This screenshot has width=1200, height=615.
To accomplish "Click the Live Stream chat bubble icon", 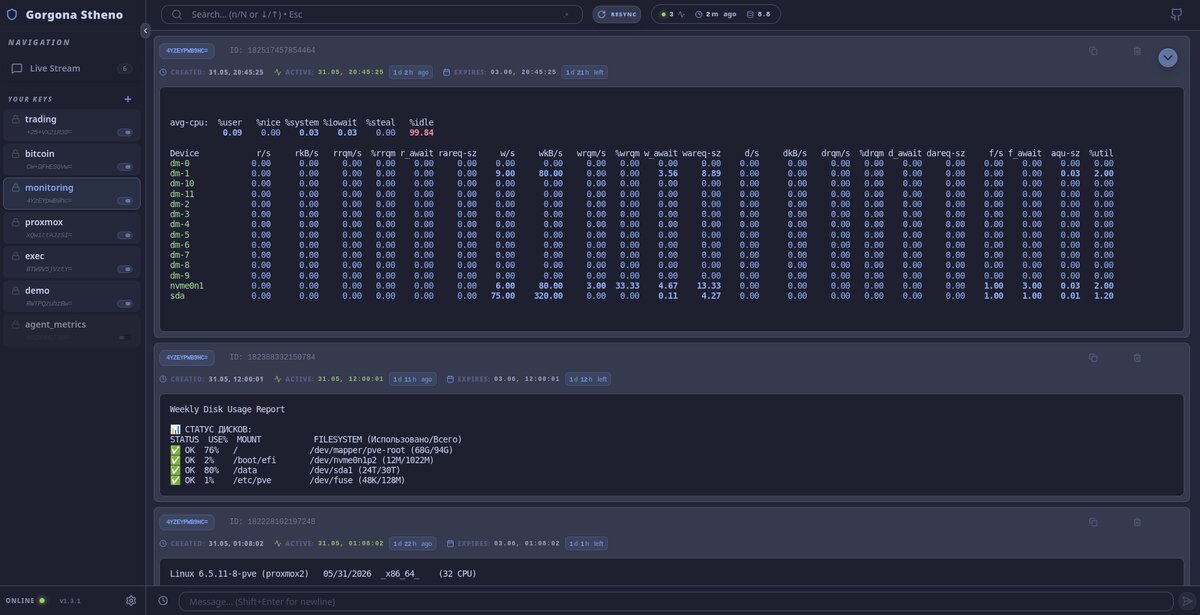I will point(17,68).
